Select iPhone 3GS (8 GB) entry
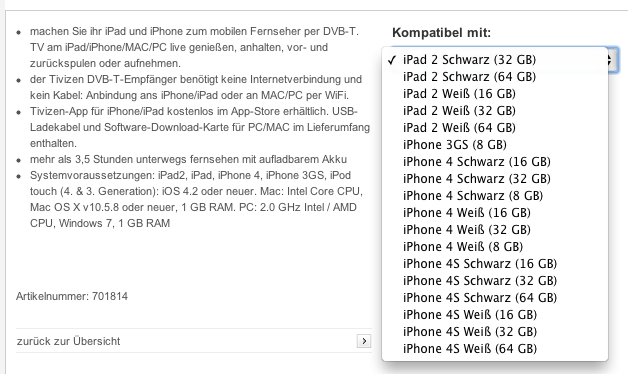This screenshot has height=374, width=628. tap(495, 145)
